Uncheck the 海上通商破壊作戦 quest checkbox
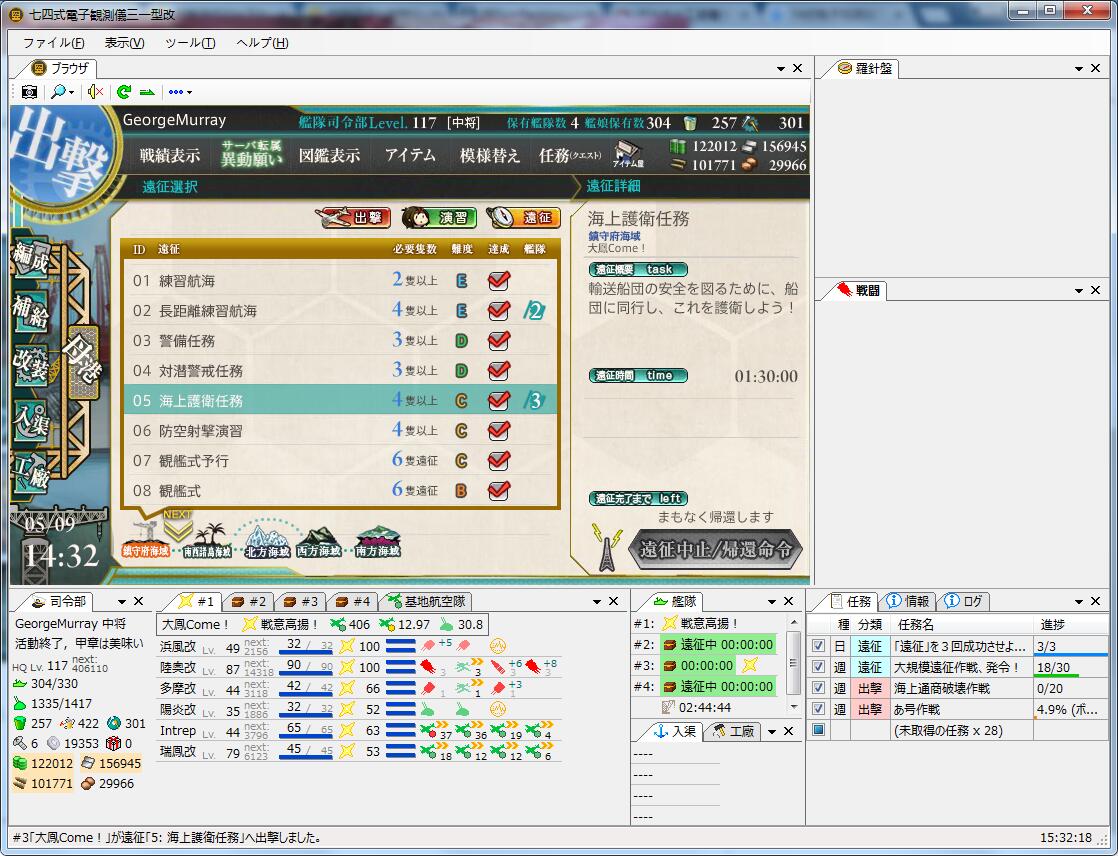 click(819, 688)
